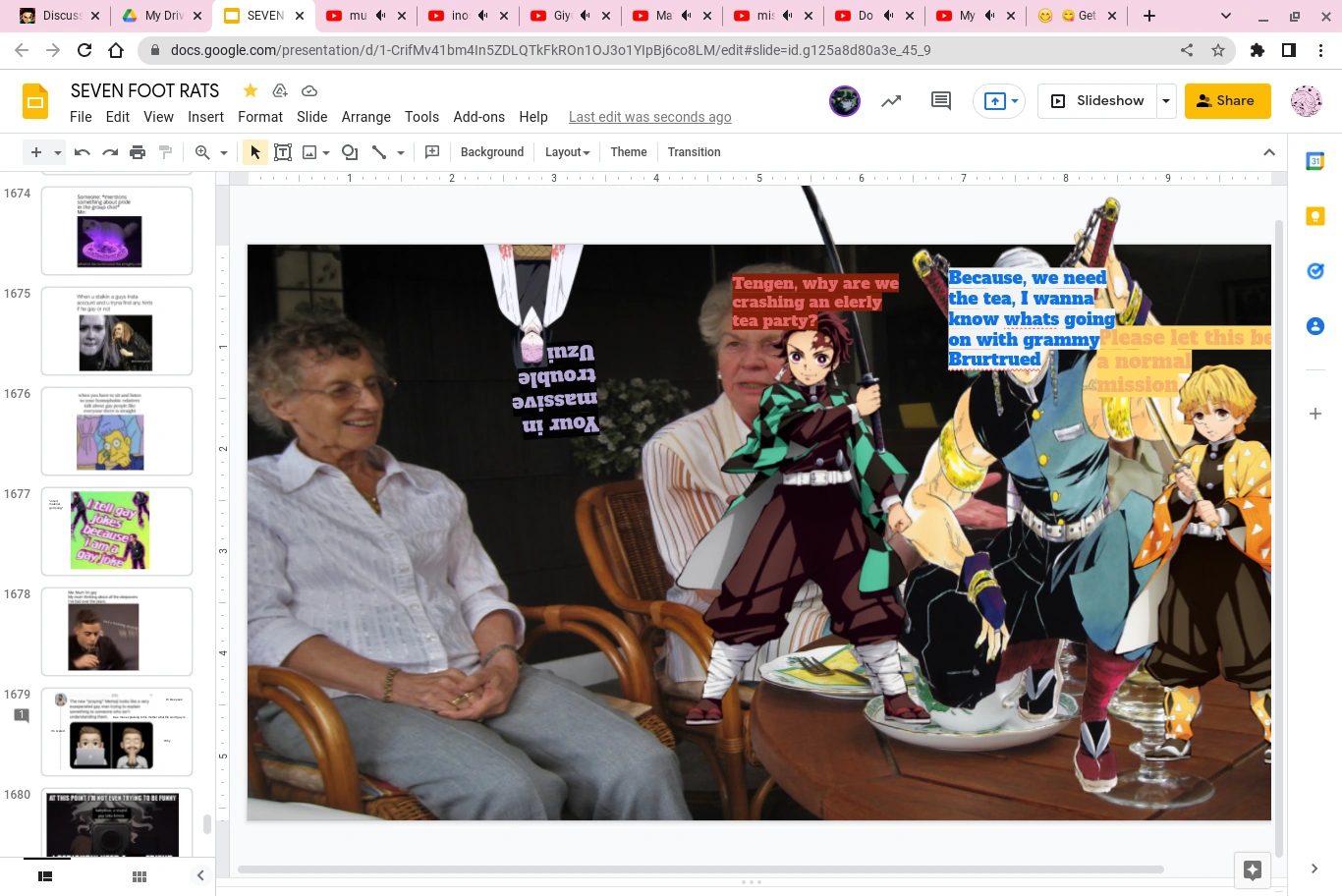The height and width of the screenshot is (896, 1342).
Task: Open the new slide dropdown arrow
Action: pos(56,152)
